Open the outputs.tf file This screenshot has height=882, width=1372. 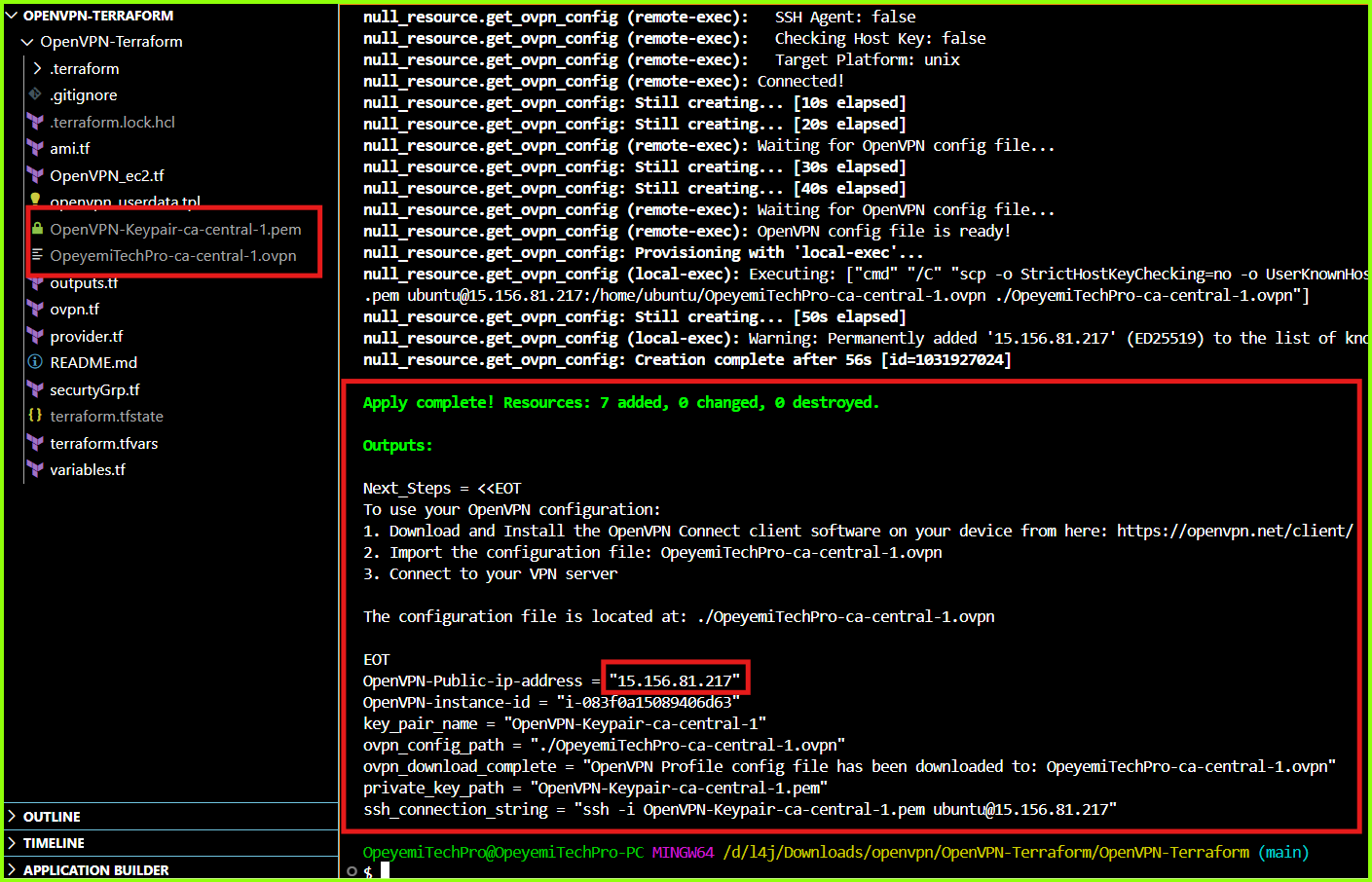point(84,283)
